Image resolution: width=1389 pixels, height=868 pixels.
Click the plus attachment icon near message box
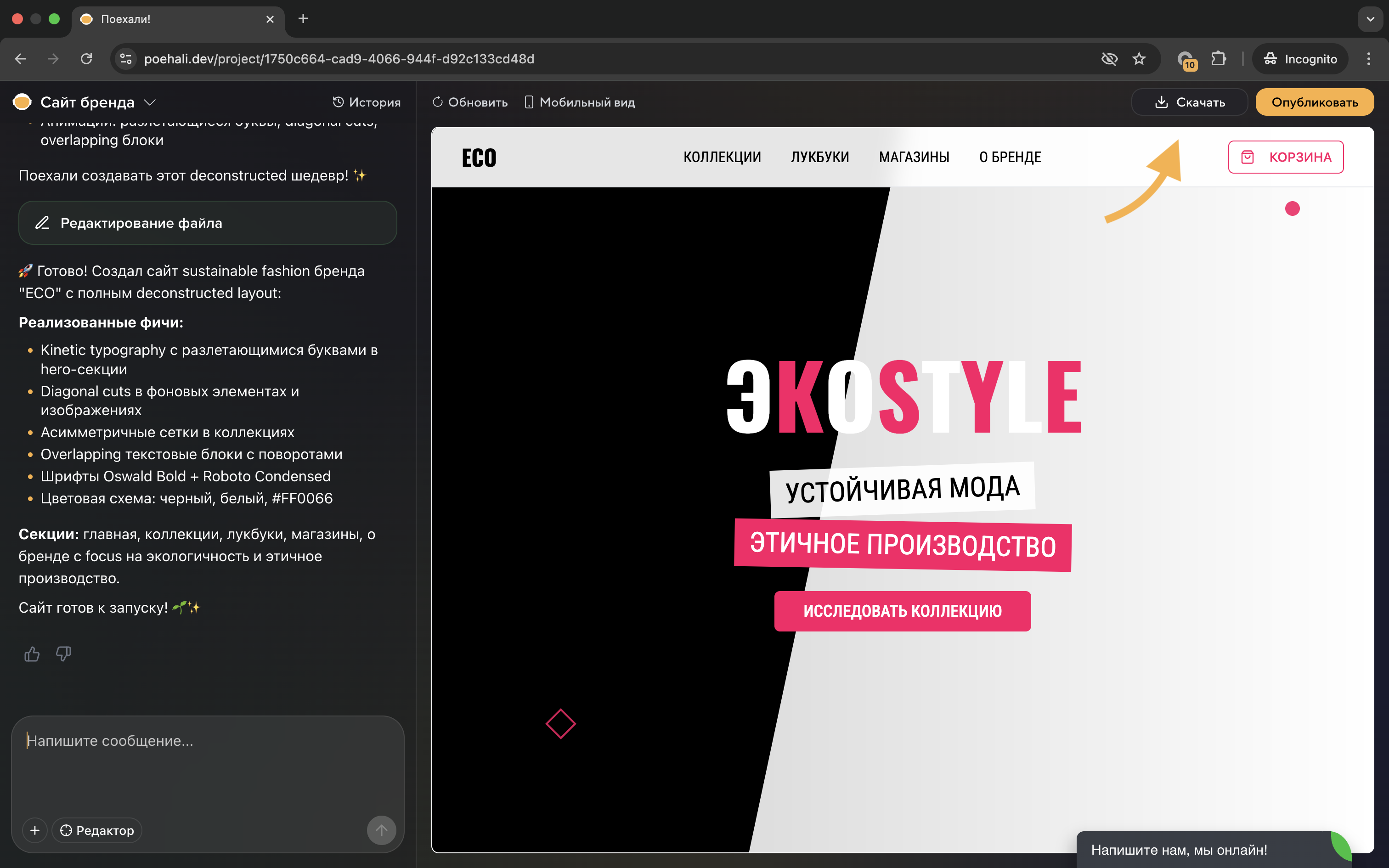coord(34,830)
